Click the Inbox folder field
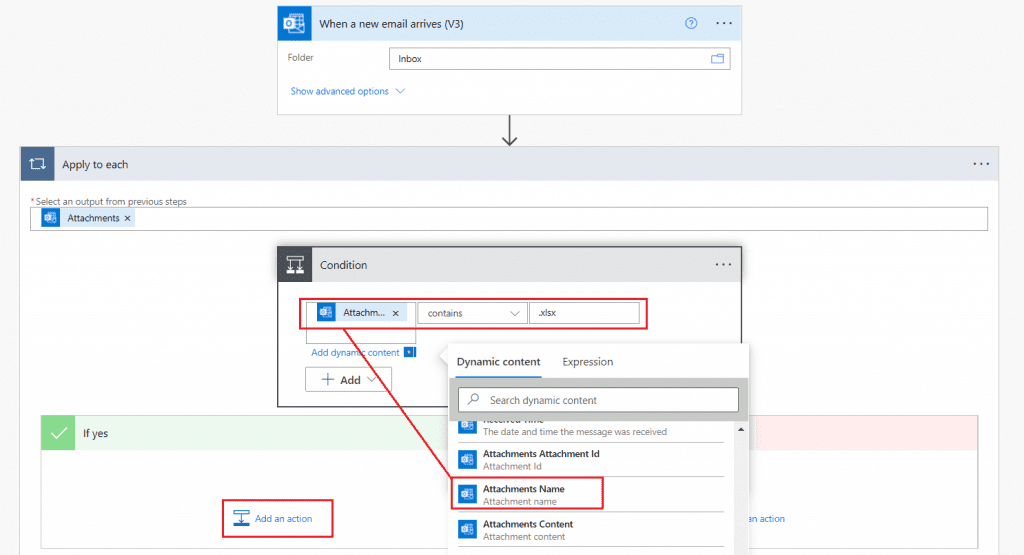The image size is (1024, 555). click(x=559, y=59)
